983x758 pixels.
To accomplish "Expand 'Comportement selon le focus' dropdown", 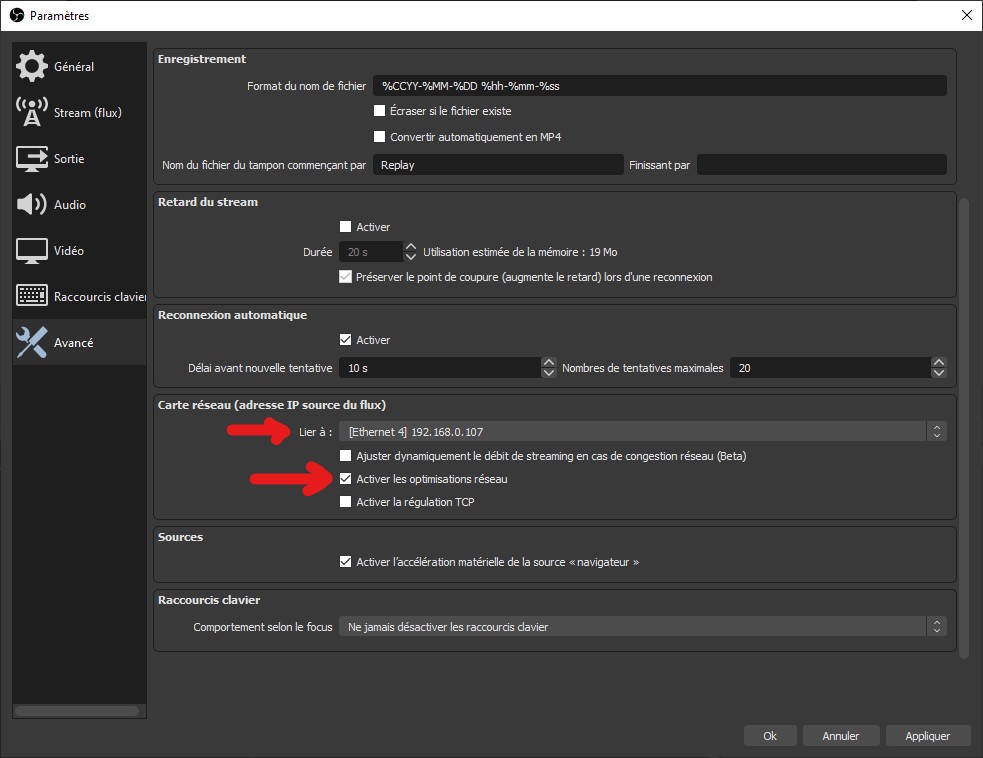I will coord(641,627).
